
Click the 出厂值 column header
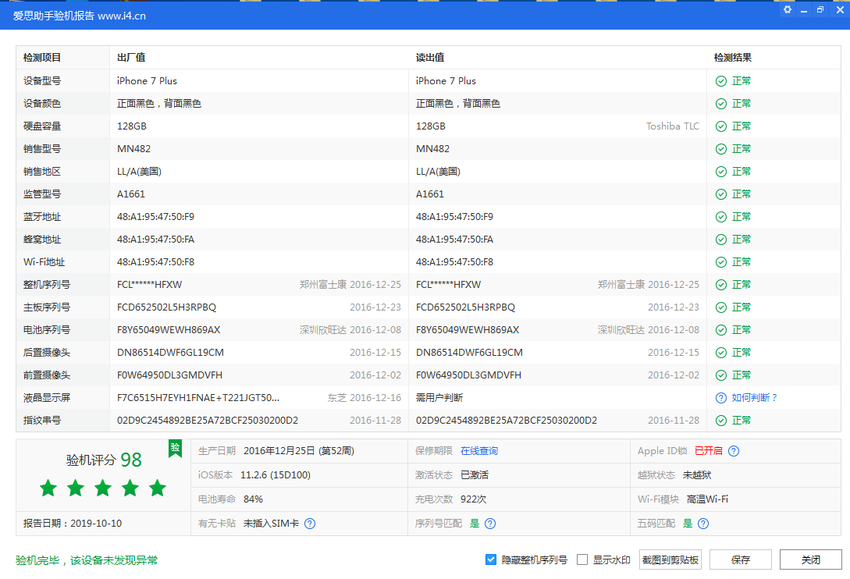click(x=131, y=58)
